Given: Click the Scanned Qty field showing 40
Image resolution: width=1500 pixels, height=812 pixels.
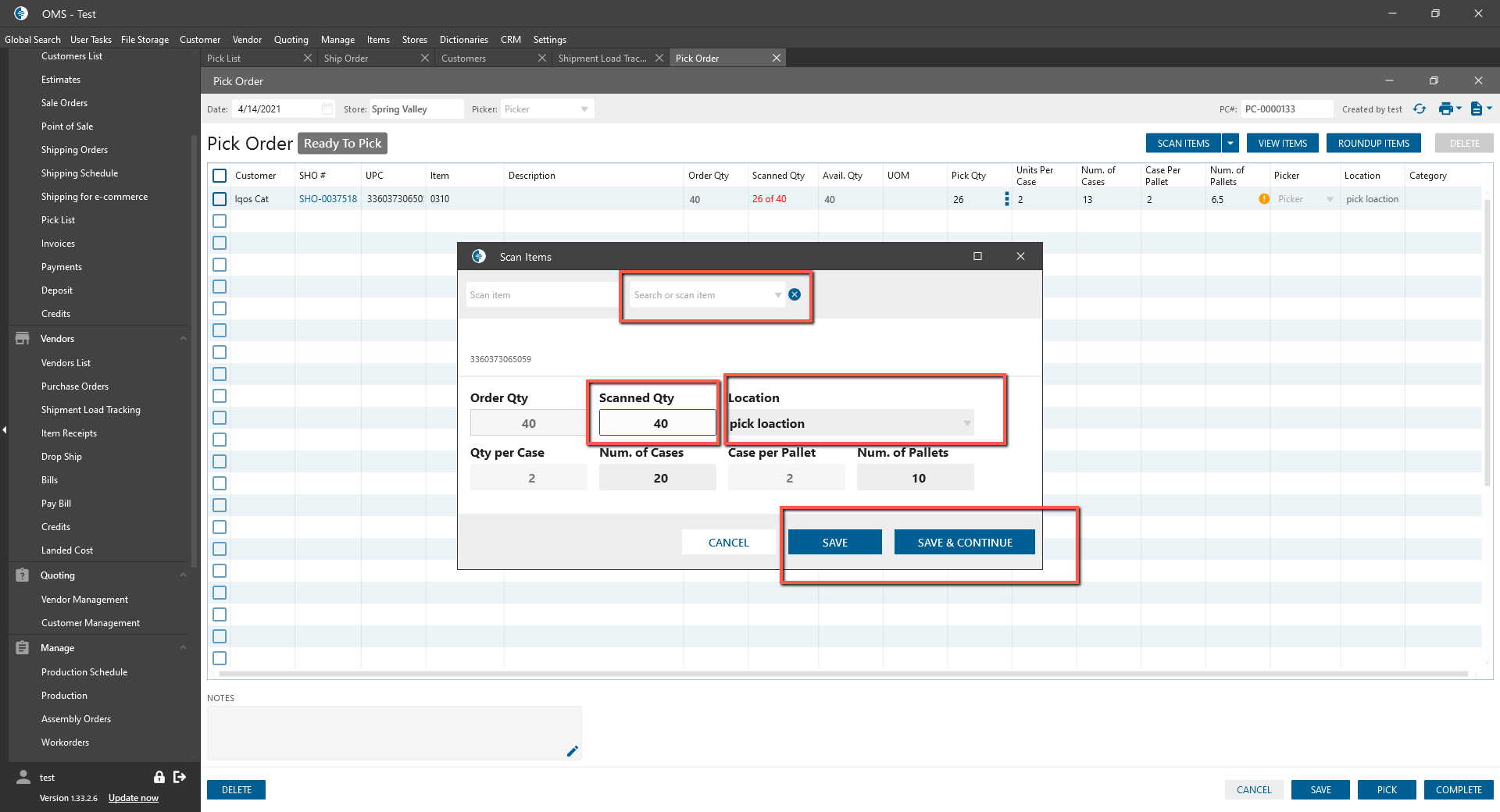Looking at the screenshot, I should coord(658,423).
